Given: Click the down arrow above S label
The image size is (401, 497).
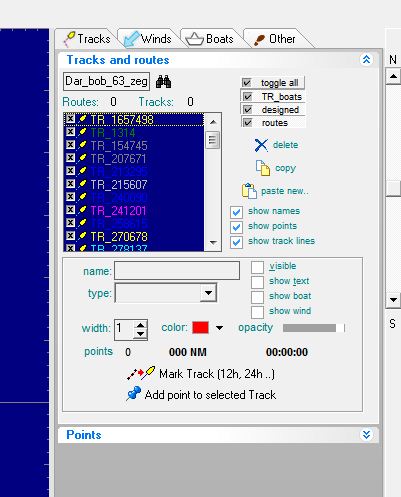Looking at the screenshot, I should pyautogui.click(x=393, y=300).
